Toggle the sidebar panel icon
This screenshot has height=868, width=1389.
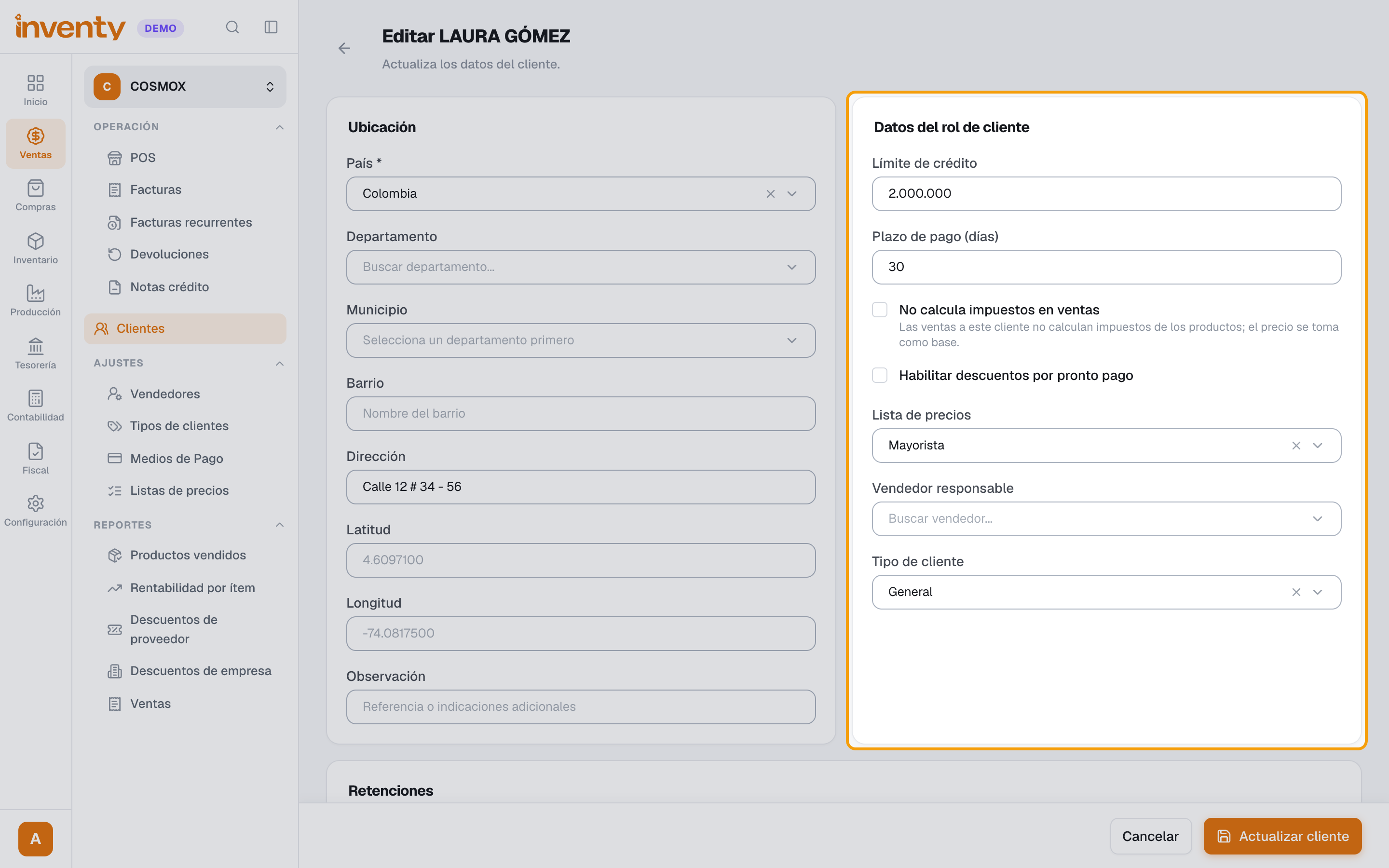tap(271, 27)
